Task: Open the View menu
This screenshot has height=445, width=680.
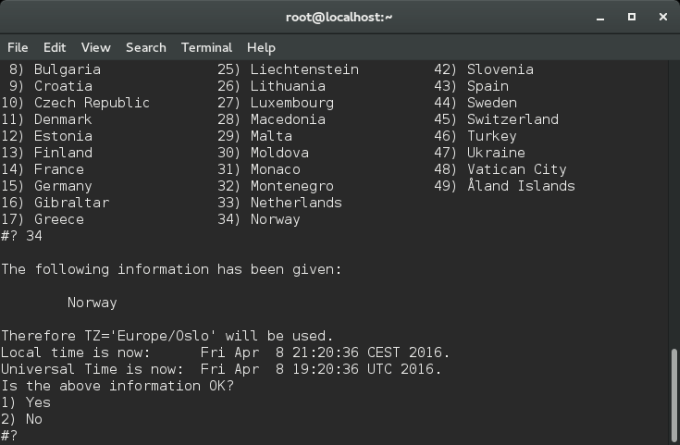Action: click(x=96, y=47)
